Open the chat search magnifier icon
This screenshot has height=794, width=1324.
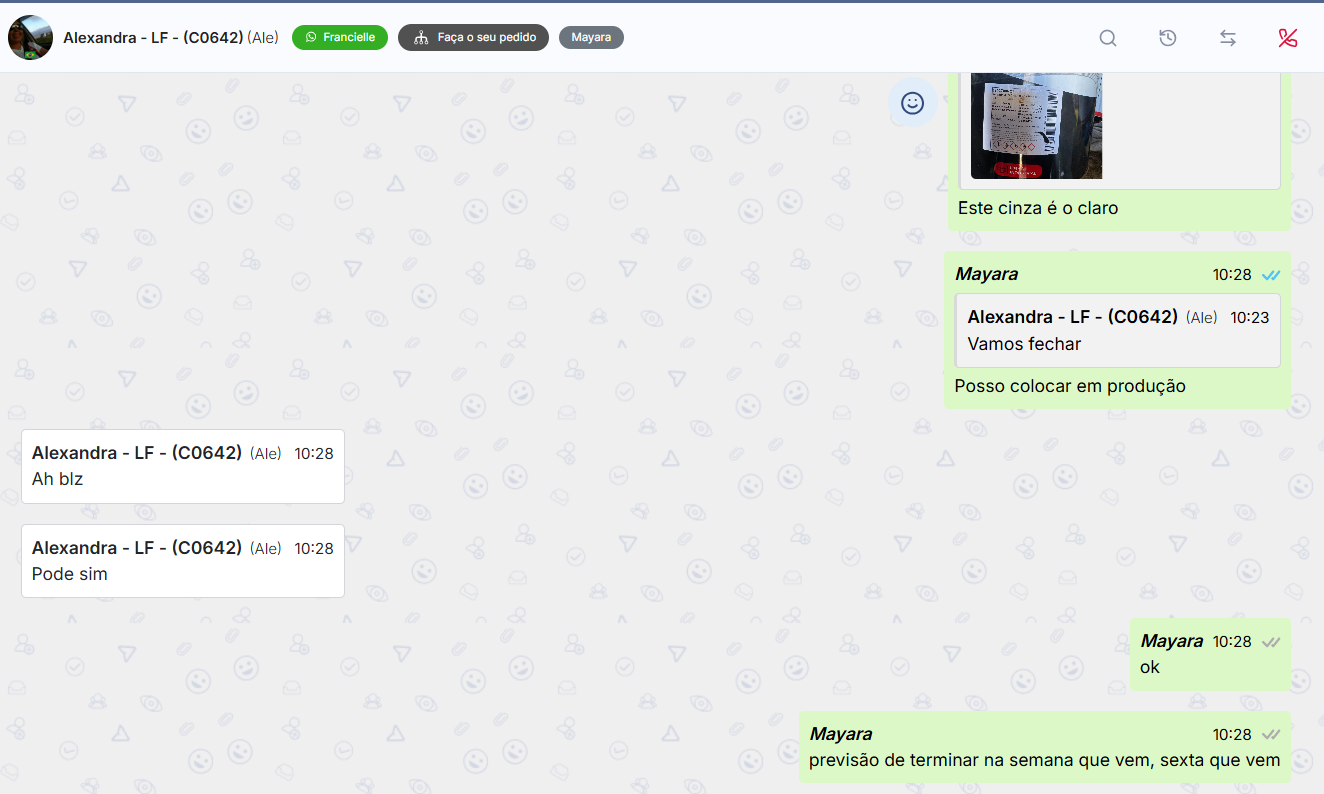tap(1107, 38)
